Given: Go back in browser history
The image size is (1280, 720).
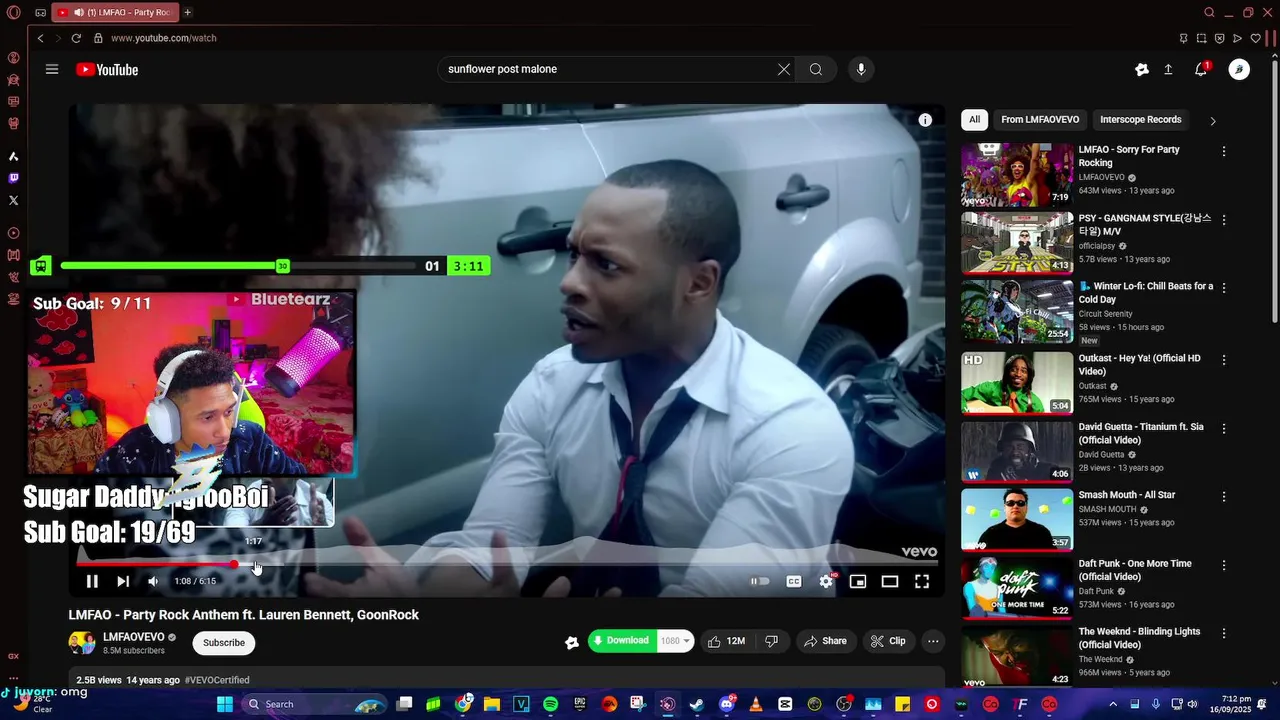Looking at the screenshot, I should [x=40, y=38].
